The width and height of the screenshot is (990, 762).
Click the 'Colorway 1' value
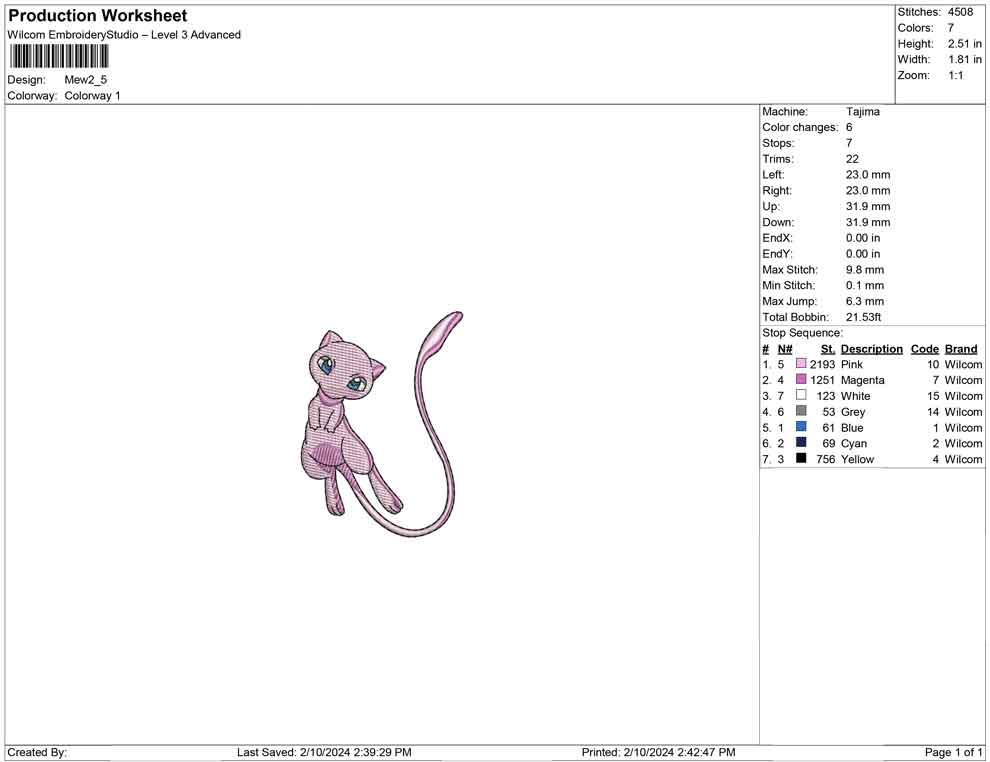92,96
